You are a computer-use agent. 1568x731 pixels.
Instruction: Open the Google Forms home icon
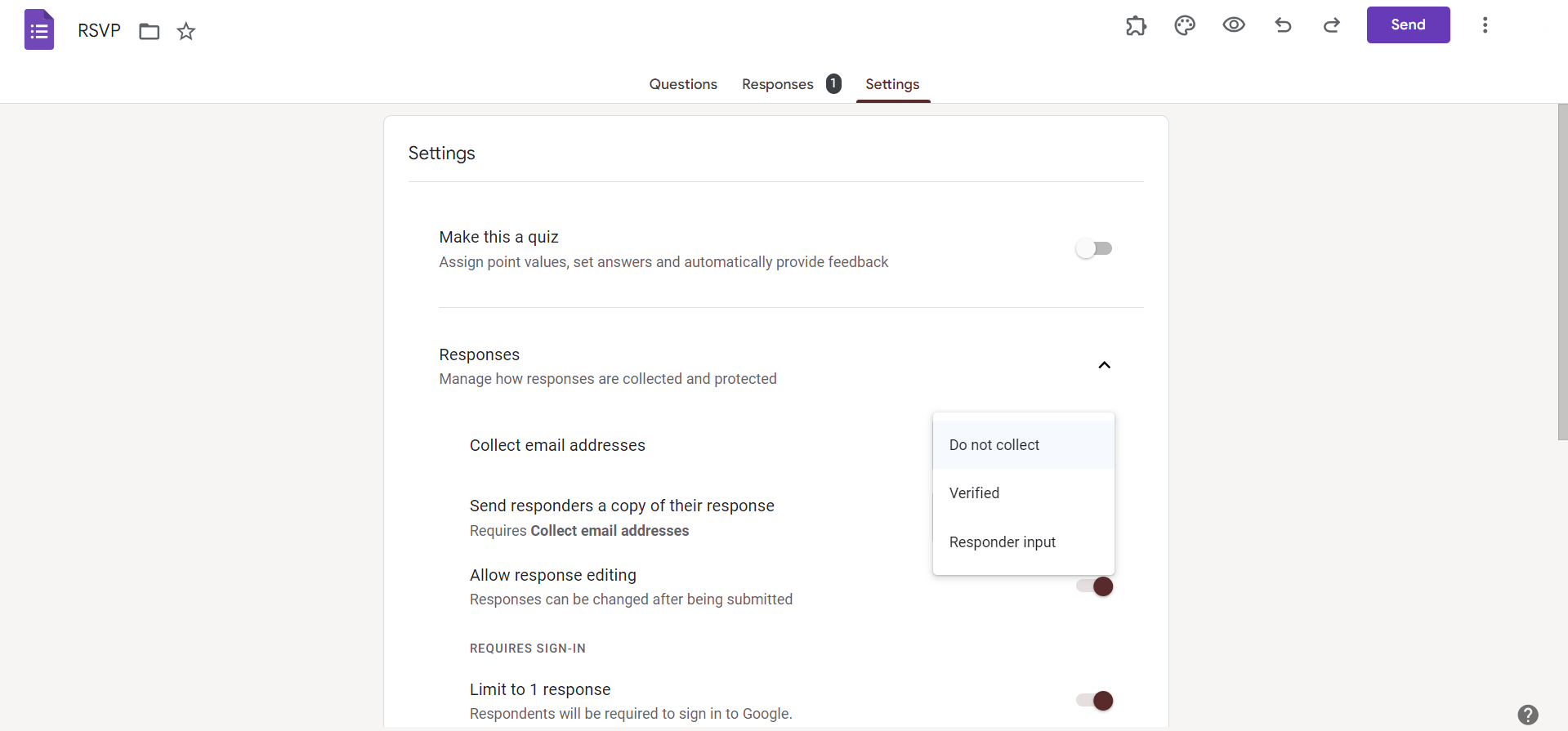(x=39, y=30)
